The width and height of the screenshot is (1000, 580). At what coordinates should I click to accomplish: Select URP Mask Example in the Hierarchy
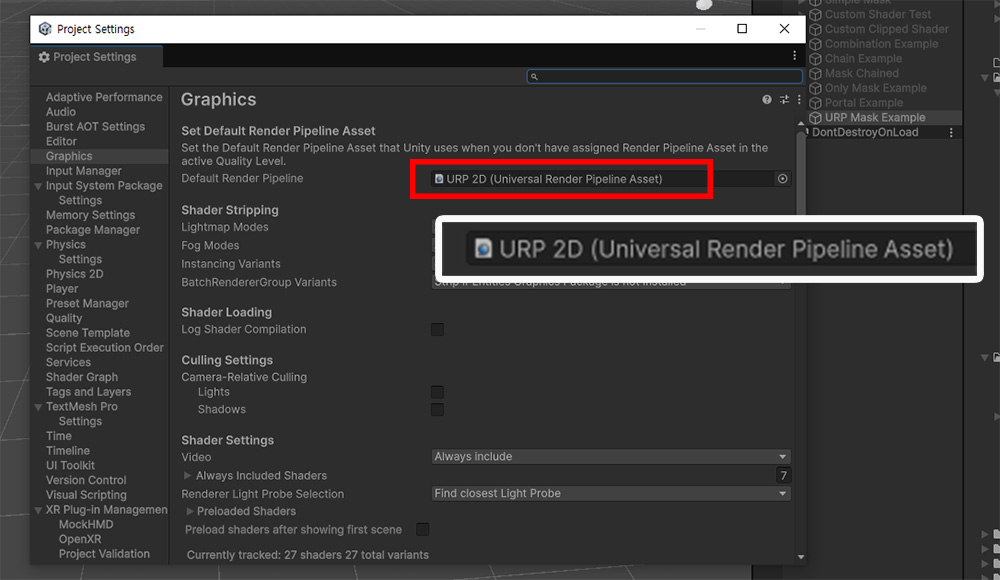(x=874, y=117)
